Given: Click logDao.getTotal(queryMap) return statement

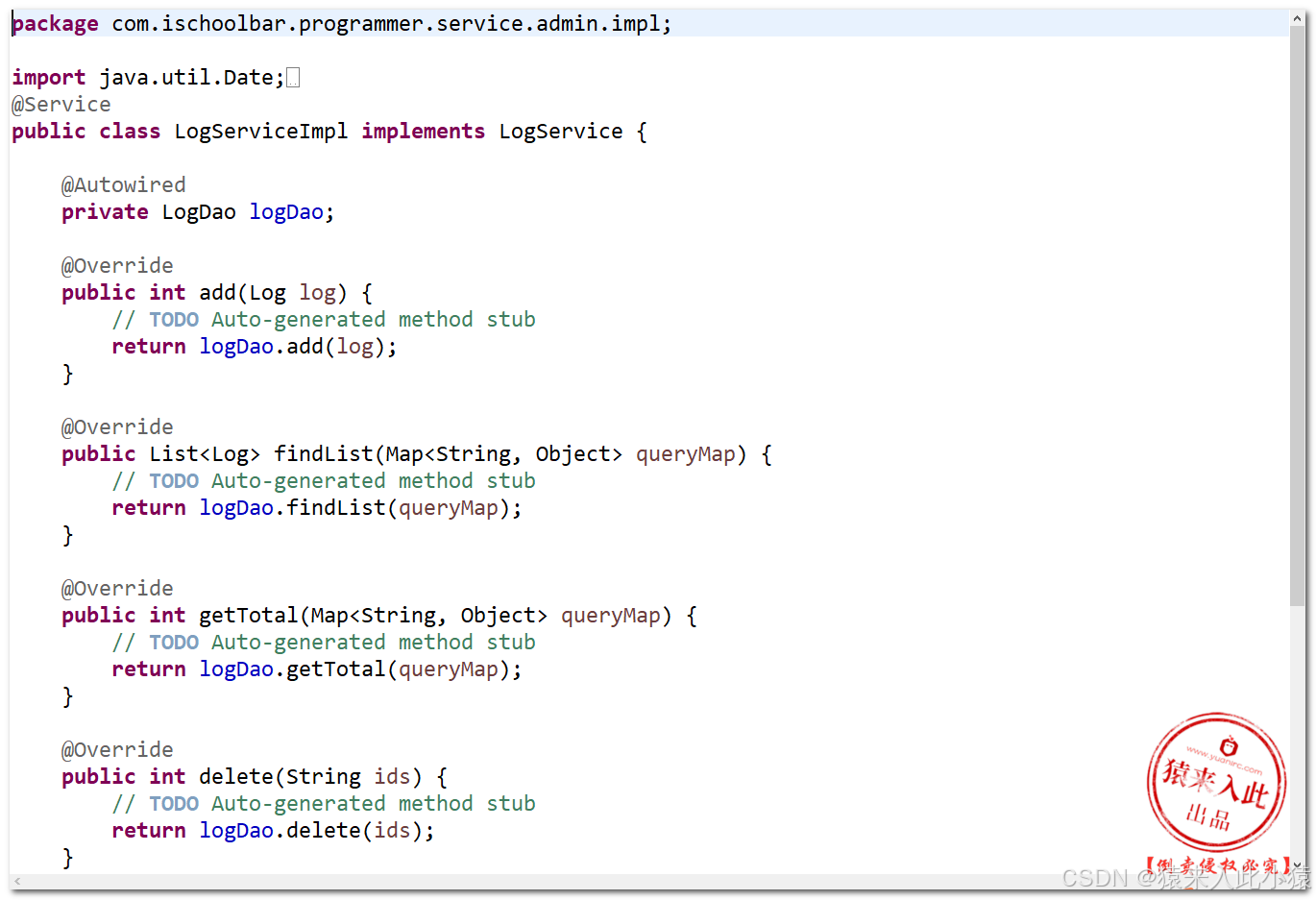Looking at the screenshot, I should click(x=317, y=669).
